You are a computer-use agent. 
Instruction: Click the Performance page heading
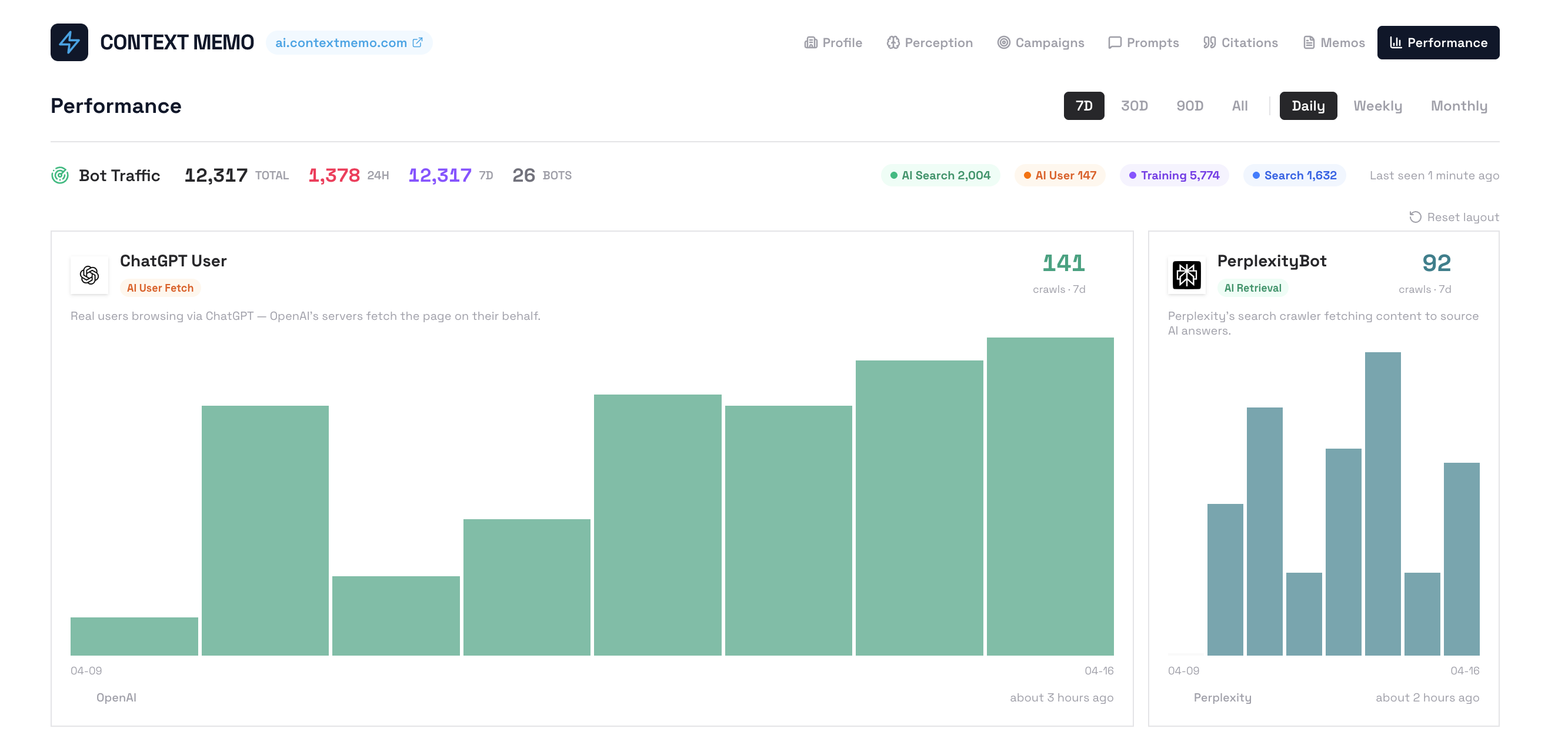[116, 106]
